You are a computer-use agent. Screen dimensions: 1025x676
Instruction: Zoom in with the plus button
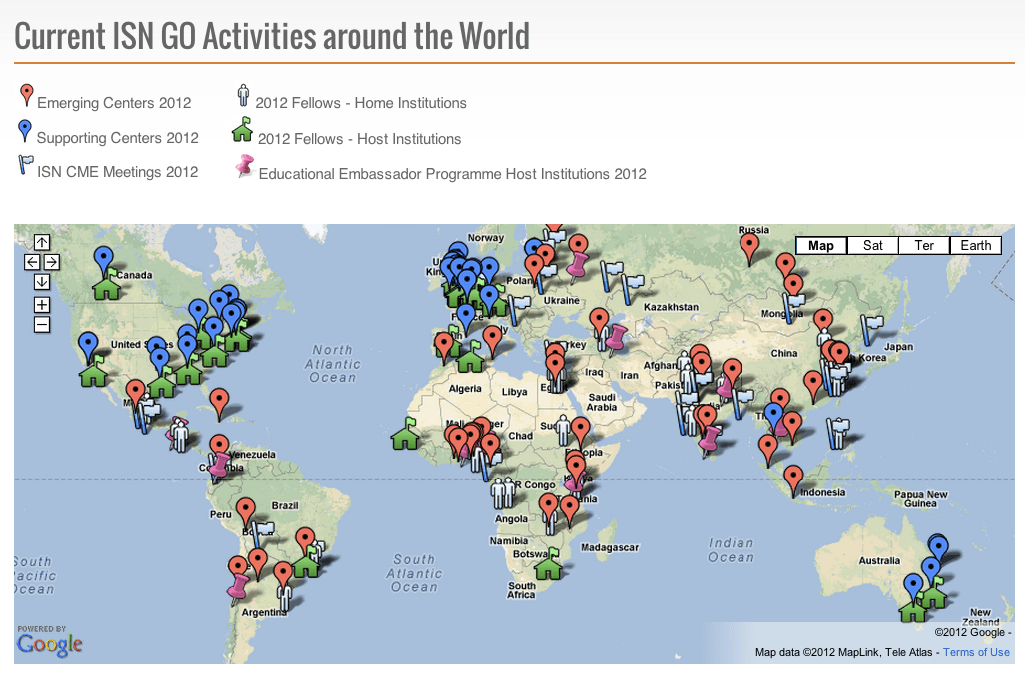[x=42, y=305]
